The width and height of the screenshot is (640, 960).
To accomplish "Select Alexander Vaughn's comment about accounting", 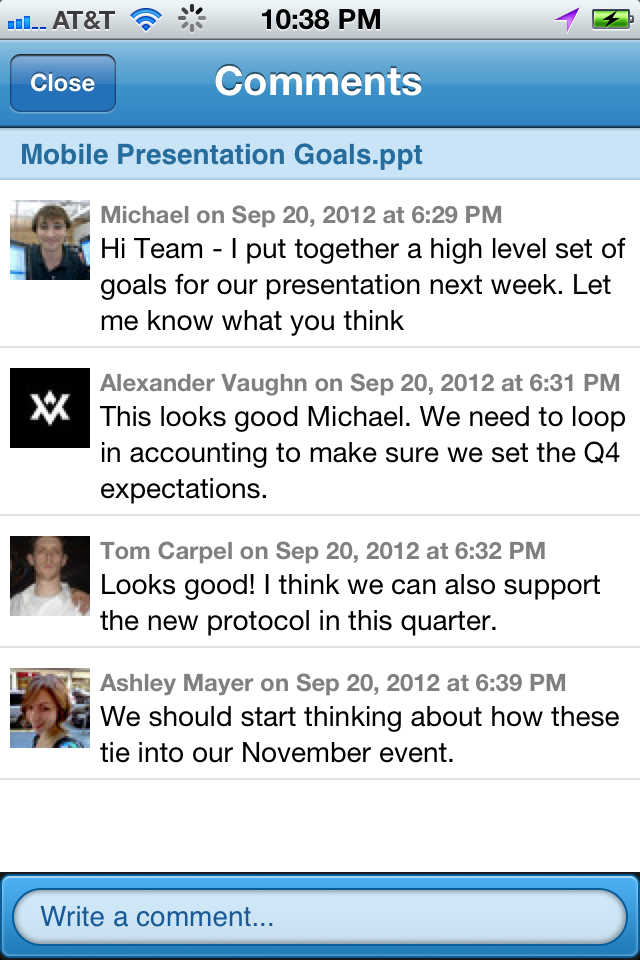I will coord(362,453).
